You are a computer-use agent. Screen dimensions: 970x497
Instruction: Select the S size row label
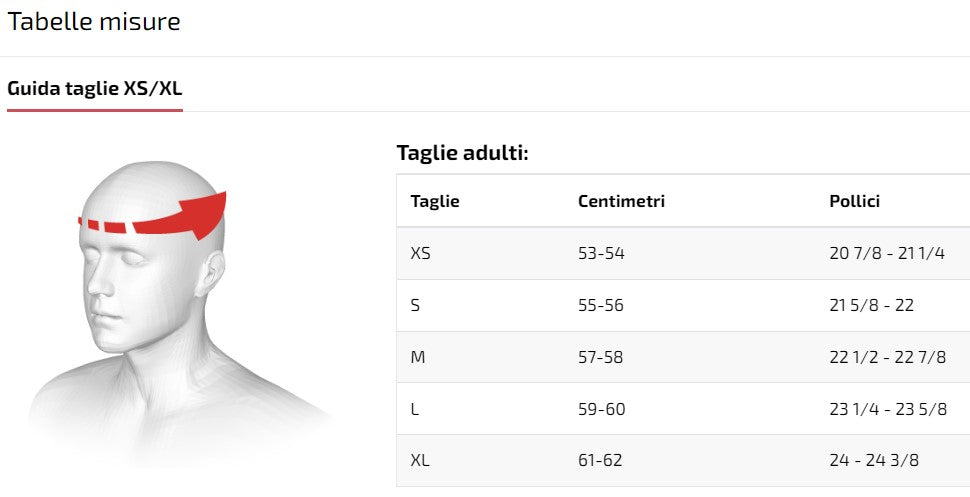coord(415,305)
